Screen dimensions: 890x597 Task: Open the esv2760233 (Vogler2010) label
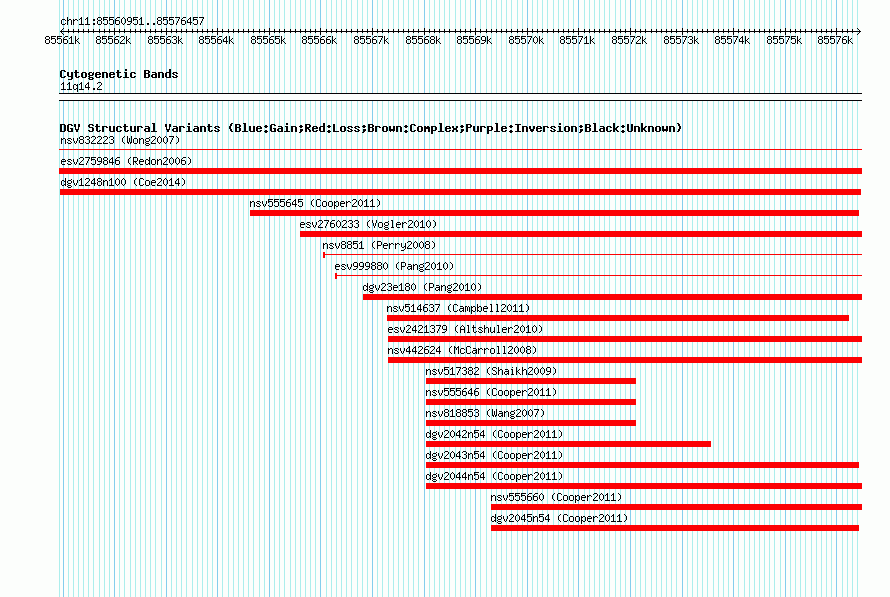[x=368, y=224]
